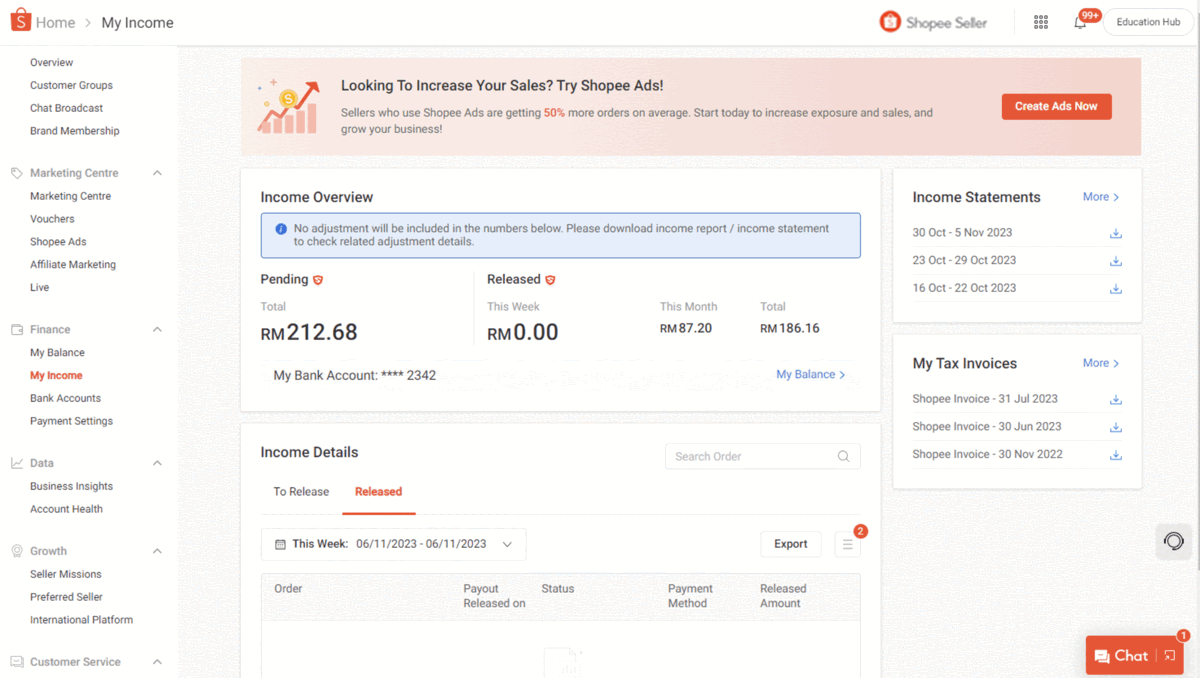1200x684 pixels.
Task: Open the search icon in Search Order field
Action: pos(843,456)
